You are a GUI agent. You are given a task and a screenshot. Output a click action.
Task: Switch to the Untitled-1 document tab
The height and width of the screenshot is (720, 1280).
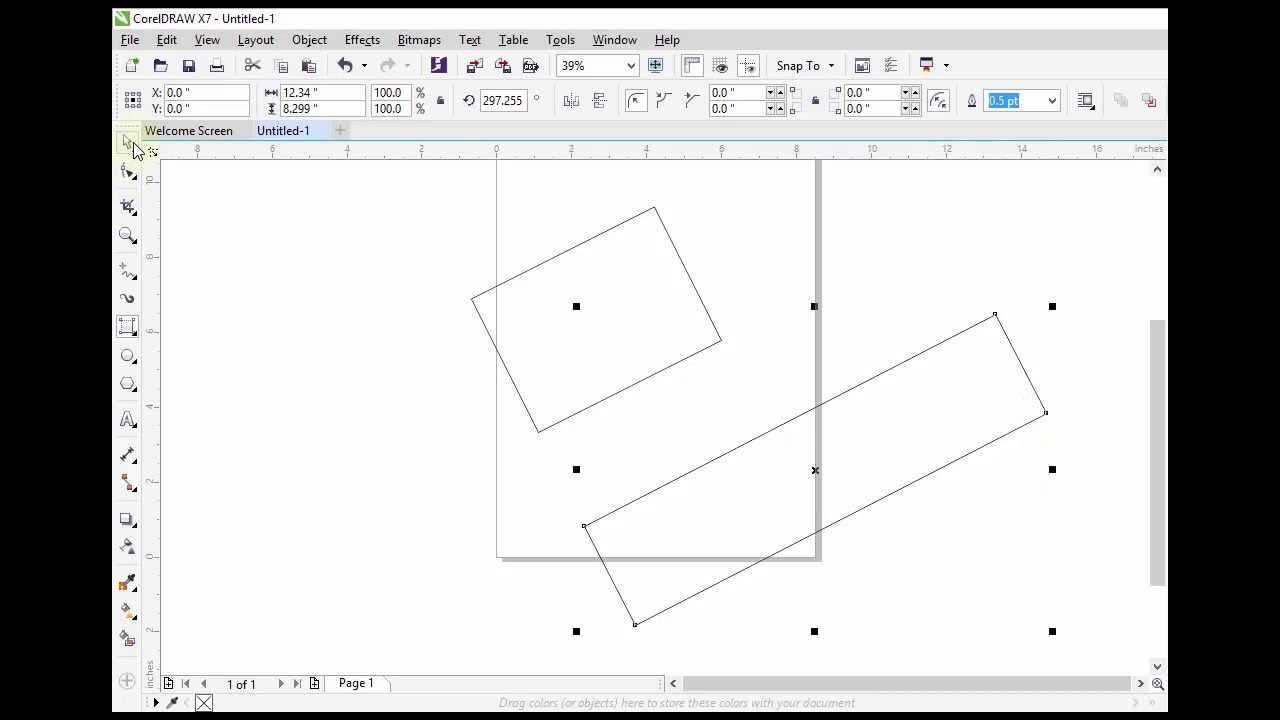pos(283,131)
